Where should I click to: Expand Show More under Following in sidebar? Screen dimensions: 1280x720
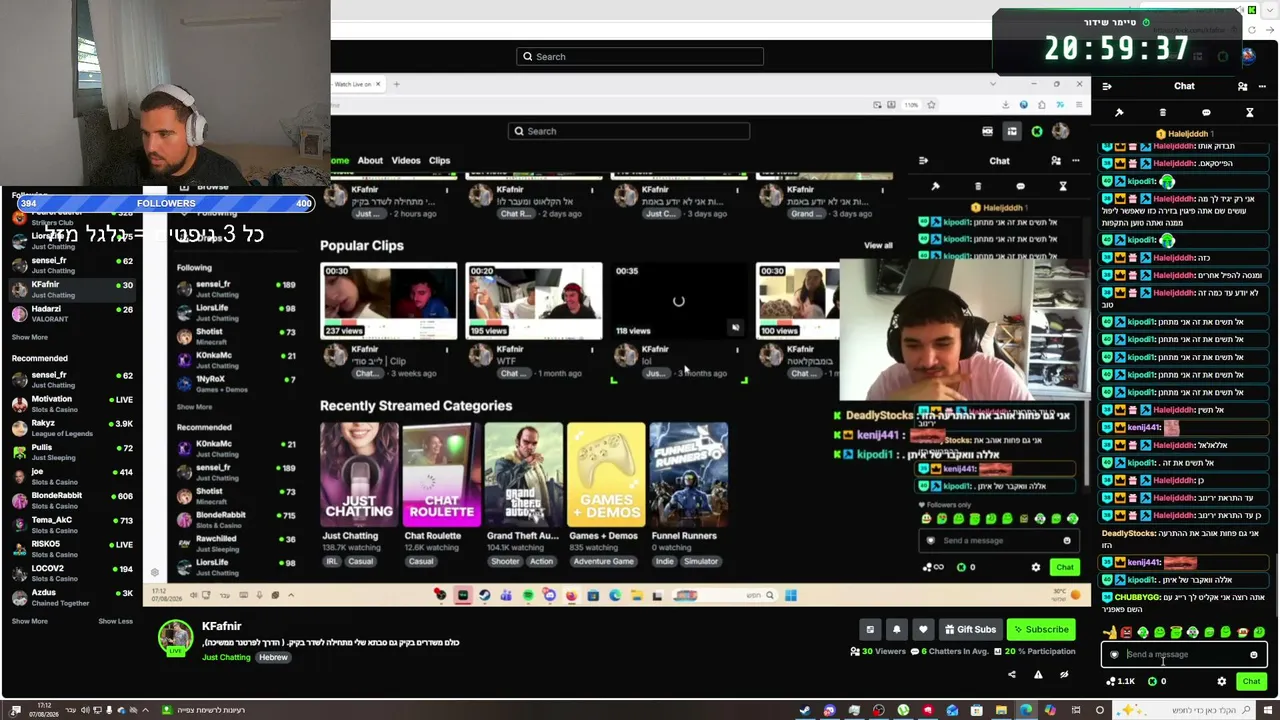coord(29,337)
